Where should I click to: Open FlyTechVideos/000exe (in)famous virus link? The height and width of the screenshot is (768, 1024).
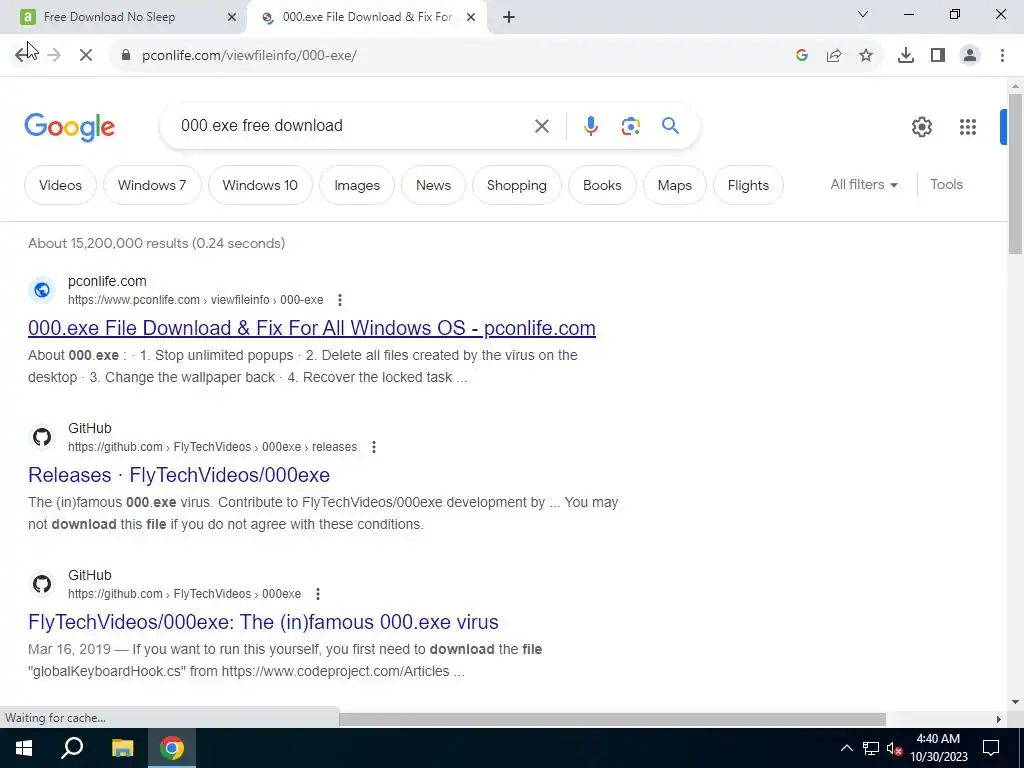coord(263,622)
